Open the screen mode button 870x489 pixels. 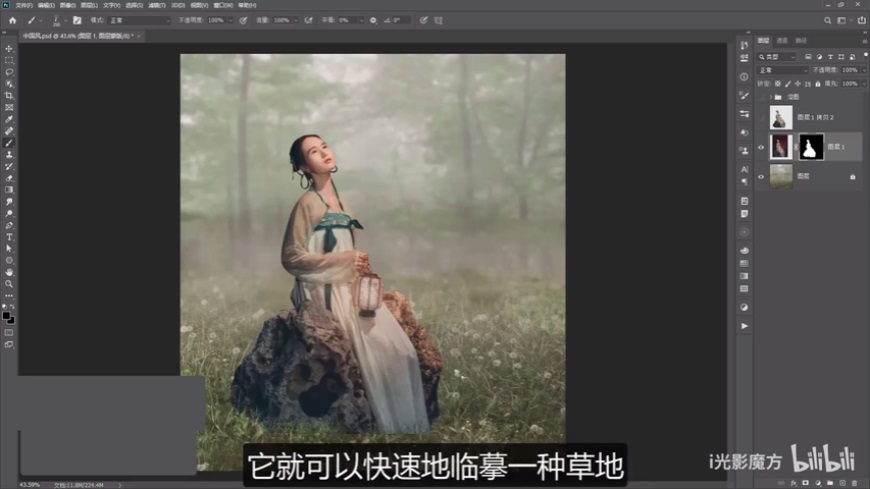(x=9, y=344)
